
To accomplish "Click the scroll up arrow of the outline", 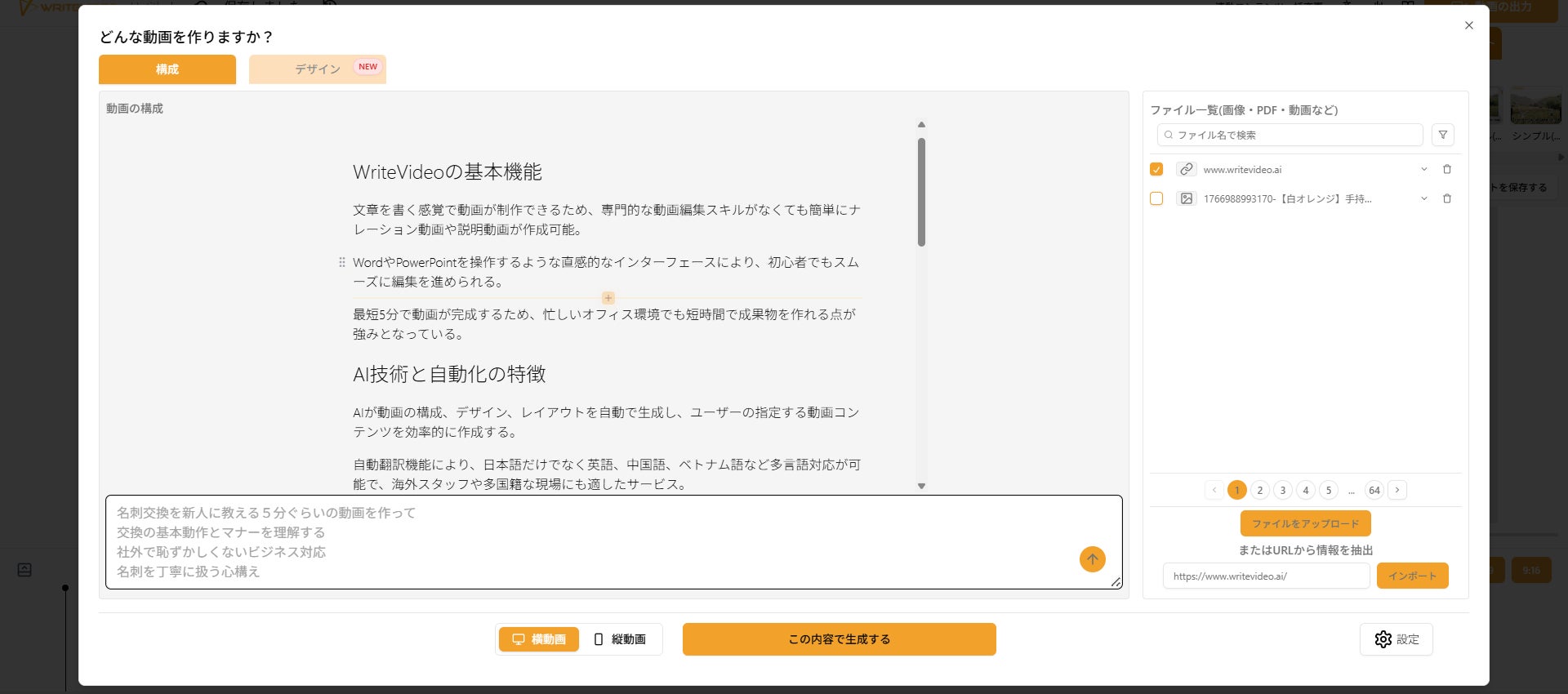I will [921, 125].
